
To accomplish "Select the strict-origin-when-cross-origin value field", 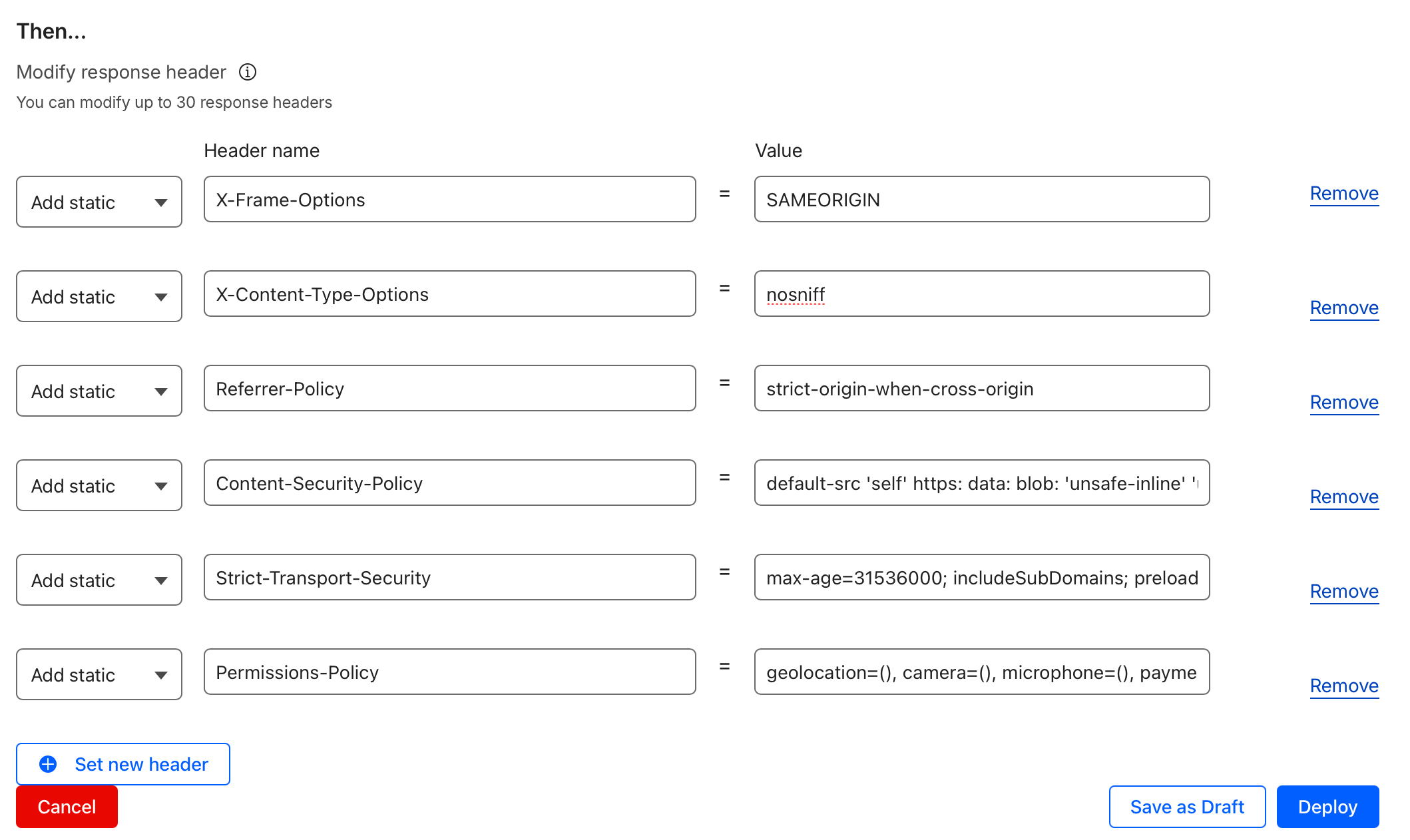I will pyautogui.click(x=981, y=388).
